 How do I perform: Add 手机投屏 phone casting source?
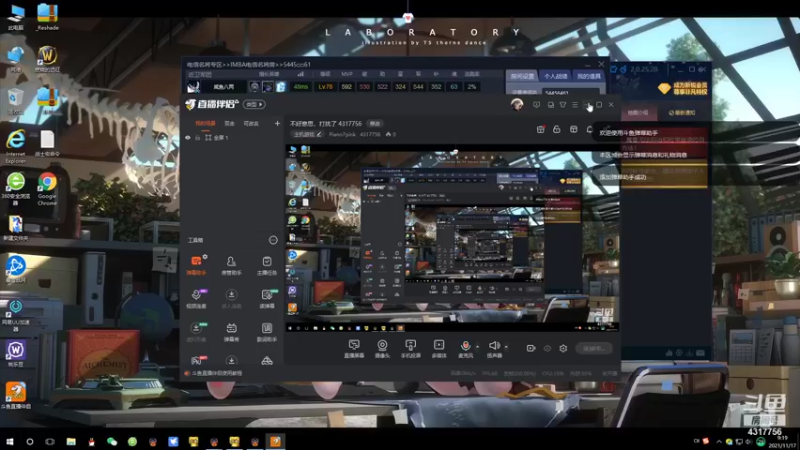click(410, 348)
